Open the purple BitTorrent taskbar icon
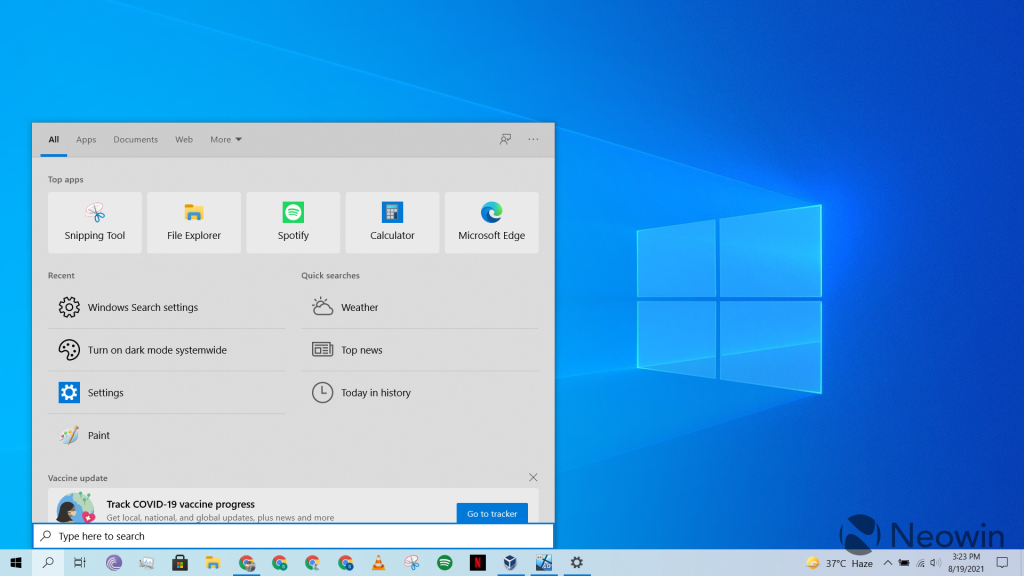1024x576 pixels. point(114,563)
